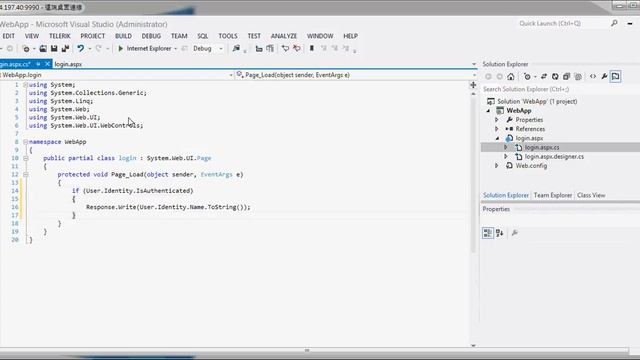Toggle a bookmark with the bookmark icon
This screenshot has height=360, width=640.
[x=312, y=49]
